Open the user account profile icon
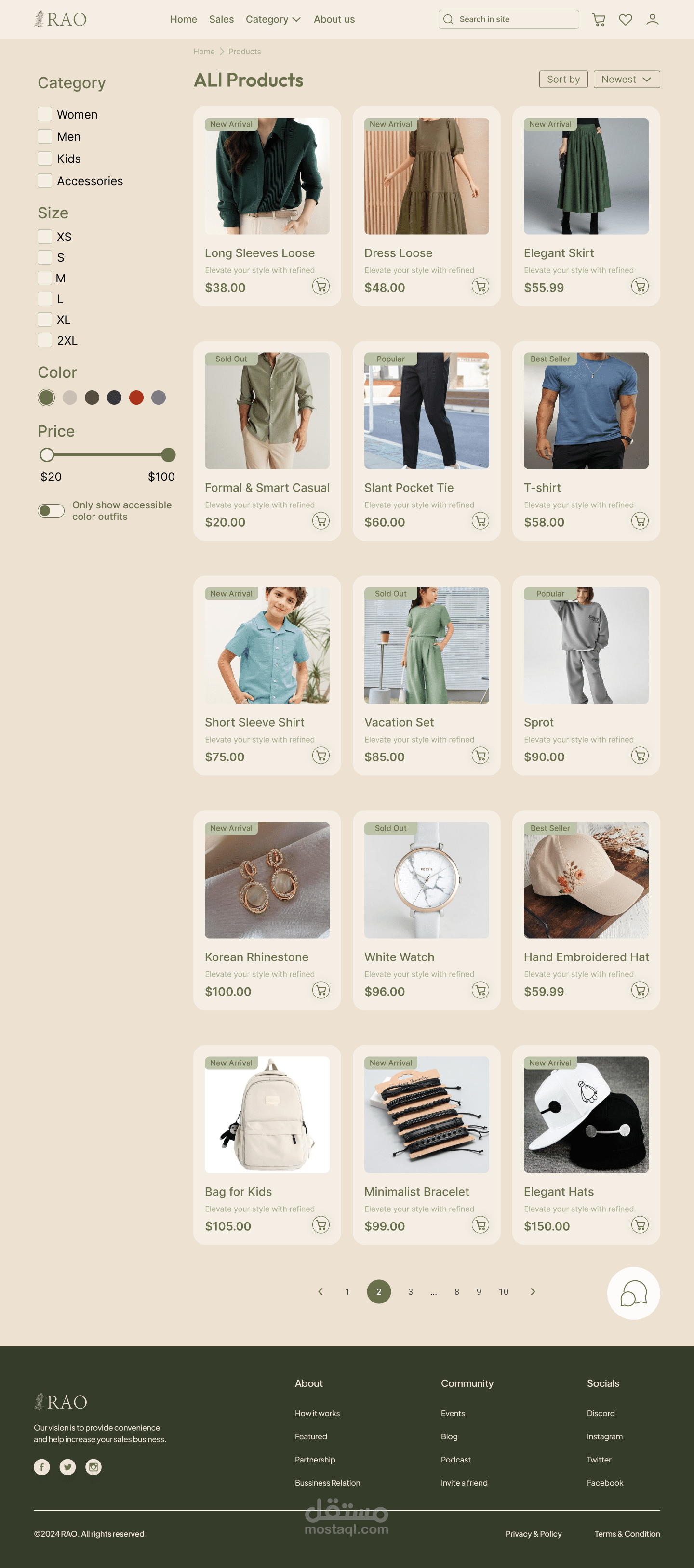 click(x=652, y=19)
